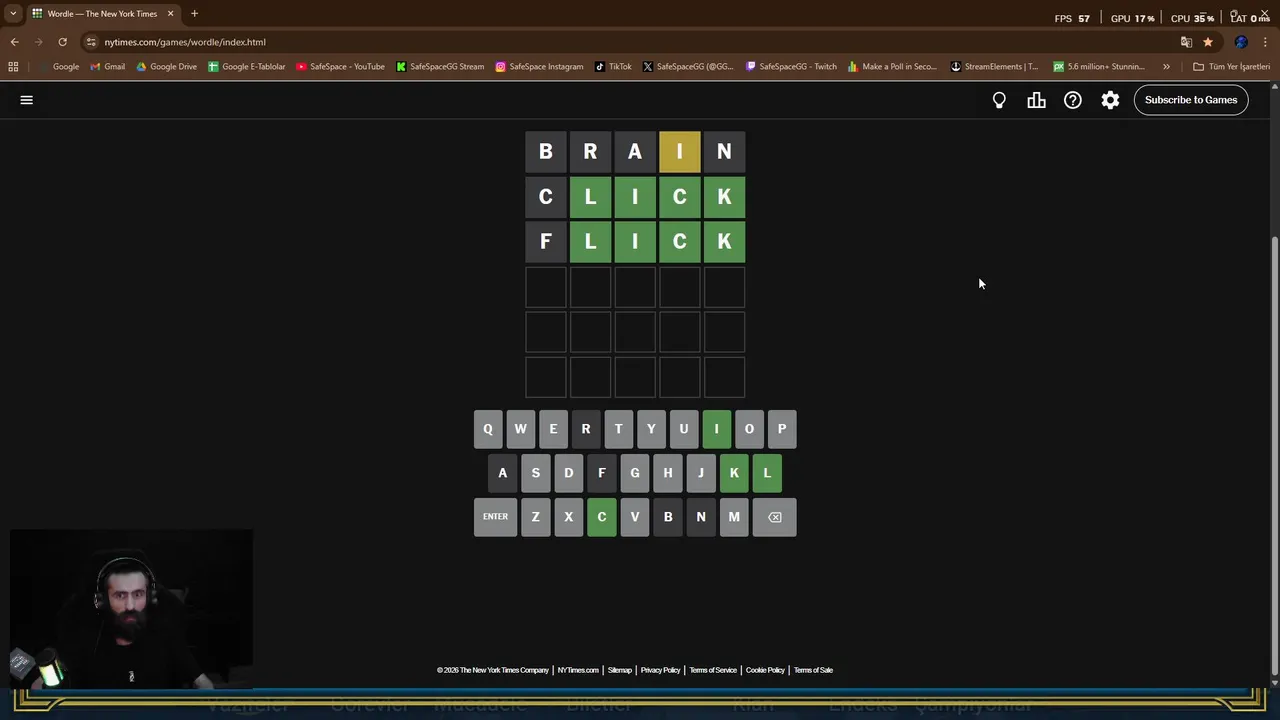The image size is (1280, 720).
Task: Open Cookie Policy footer link
Action: 765,670
